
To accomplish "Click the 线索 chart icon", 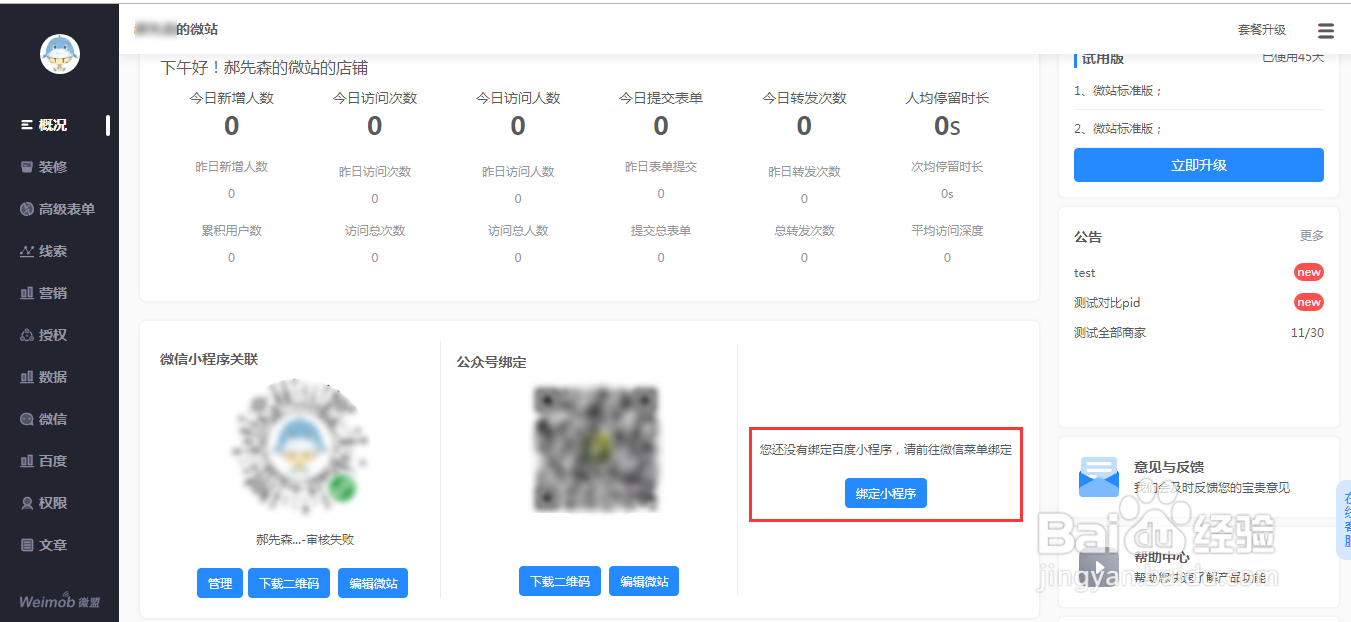I will (27, 251).
